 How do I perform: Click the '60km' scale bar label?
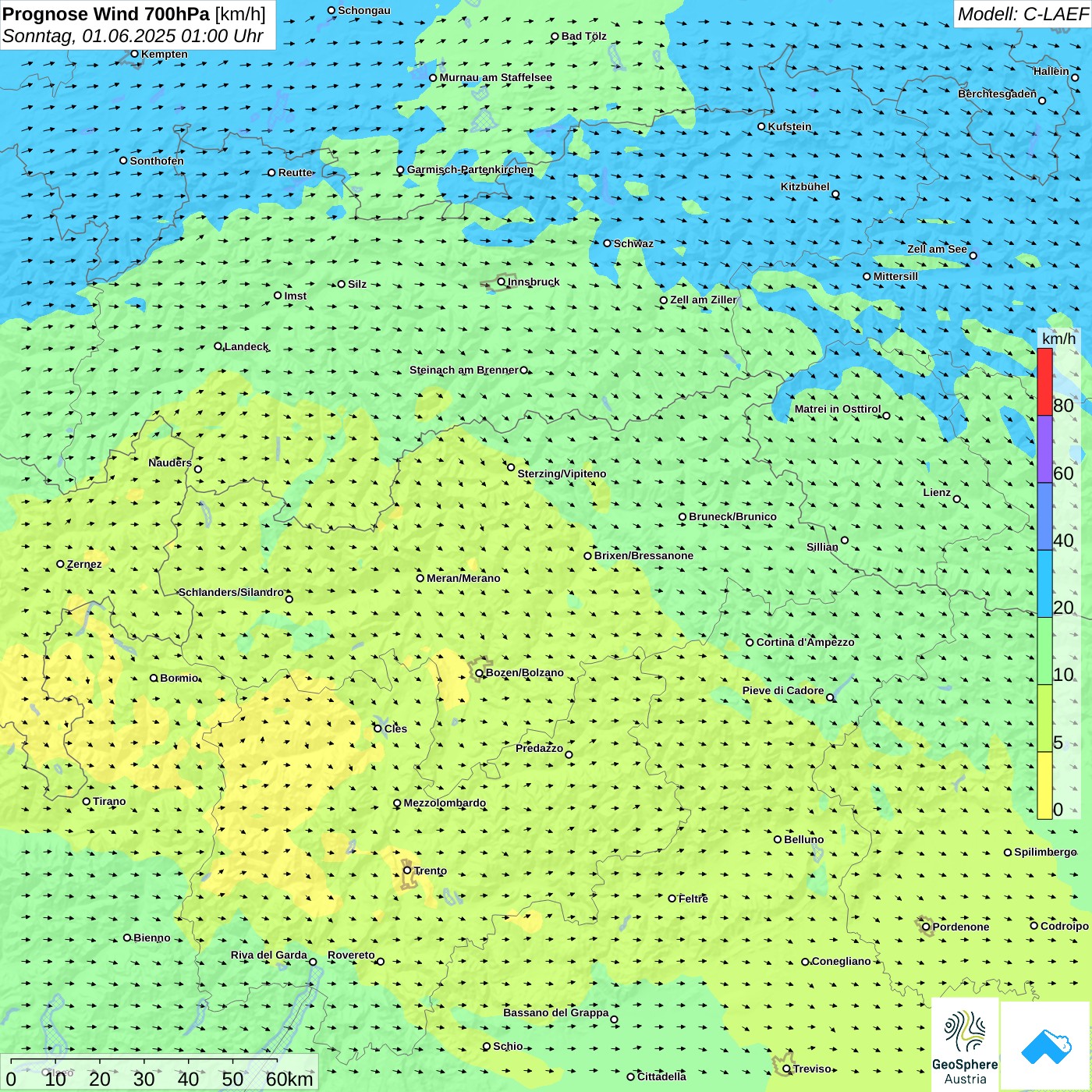(x=289, y=1079)
